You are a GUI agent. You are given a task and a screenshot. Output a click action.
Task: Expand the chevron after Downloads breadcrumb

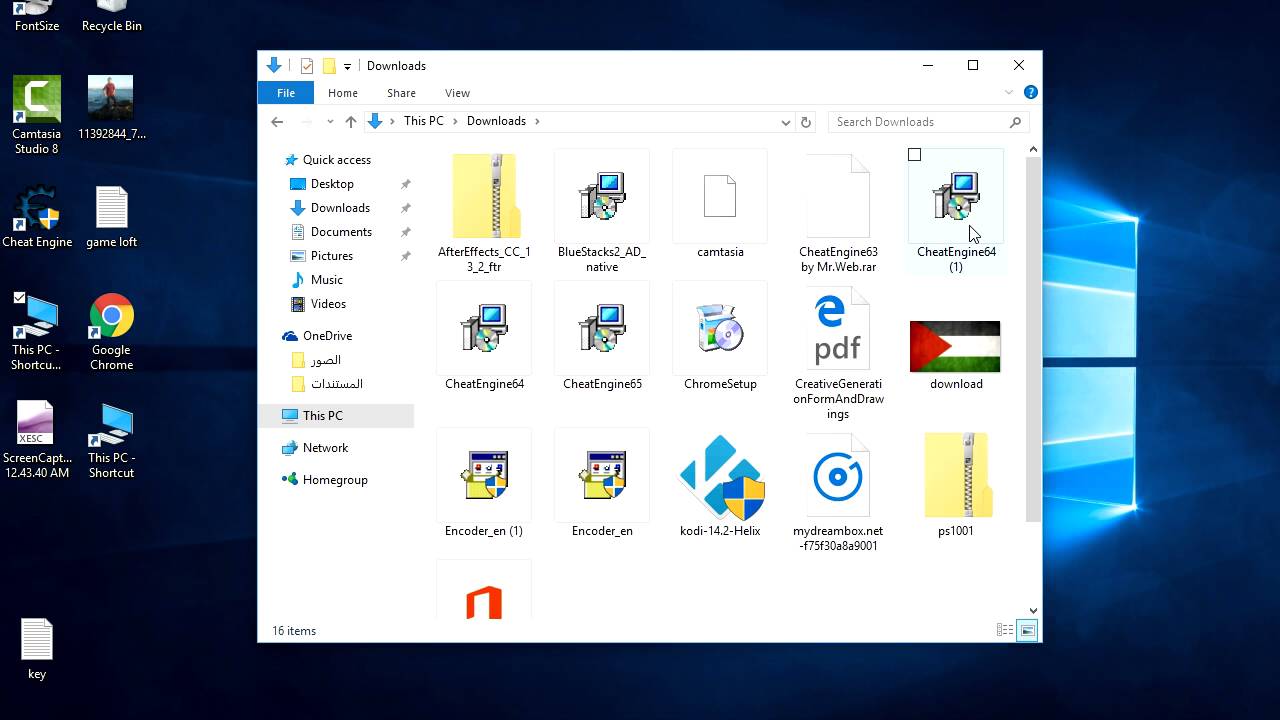[x=537, y=121]
